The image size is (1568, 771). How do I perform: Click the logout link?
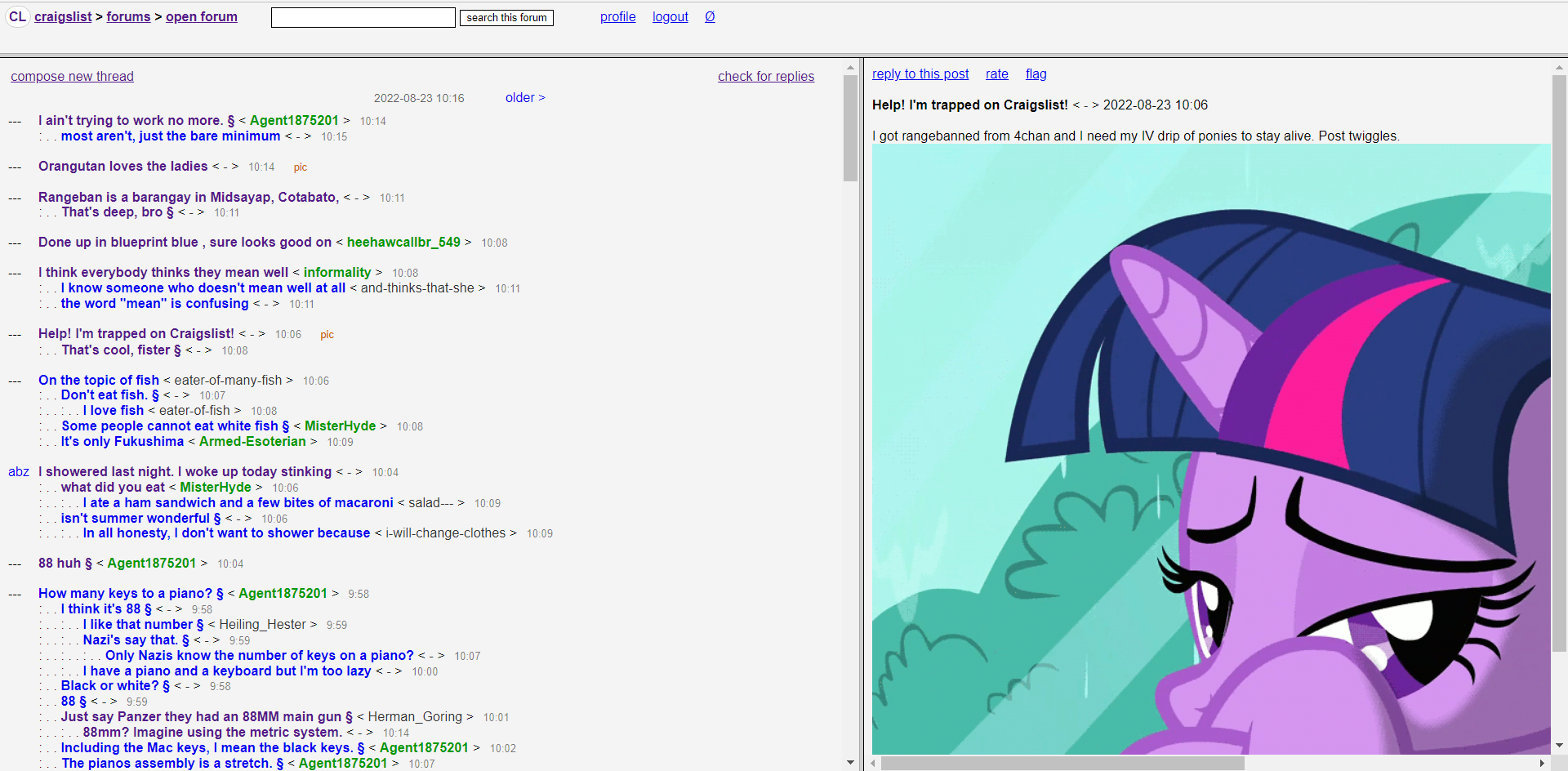coord(670,16)
